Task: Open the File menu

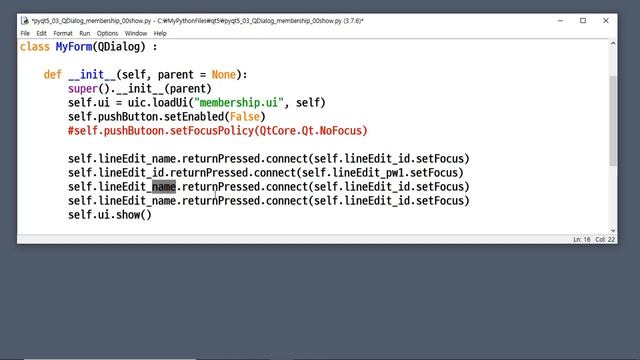Action: 25,33
